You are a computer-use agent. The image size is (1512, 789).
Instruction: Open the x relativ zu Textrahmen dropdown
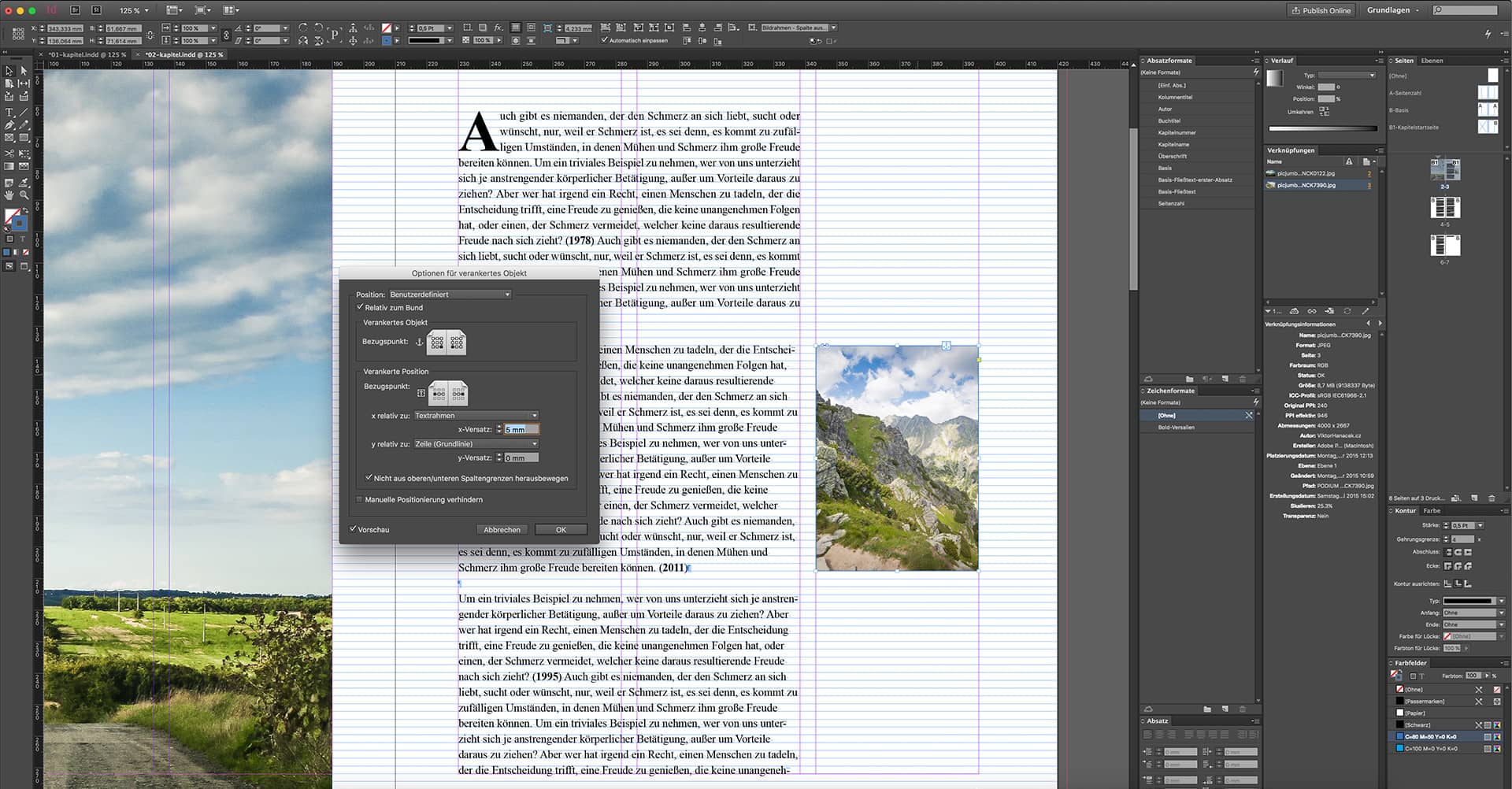pyautogui.click(x=476, y=415)
